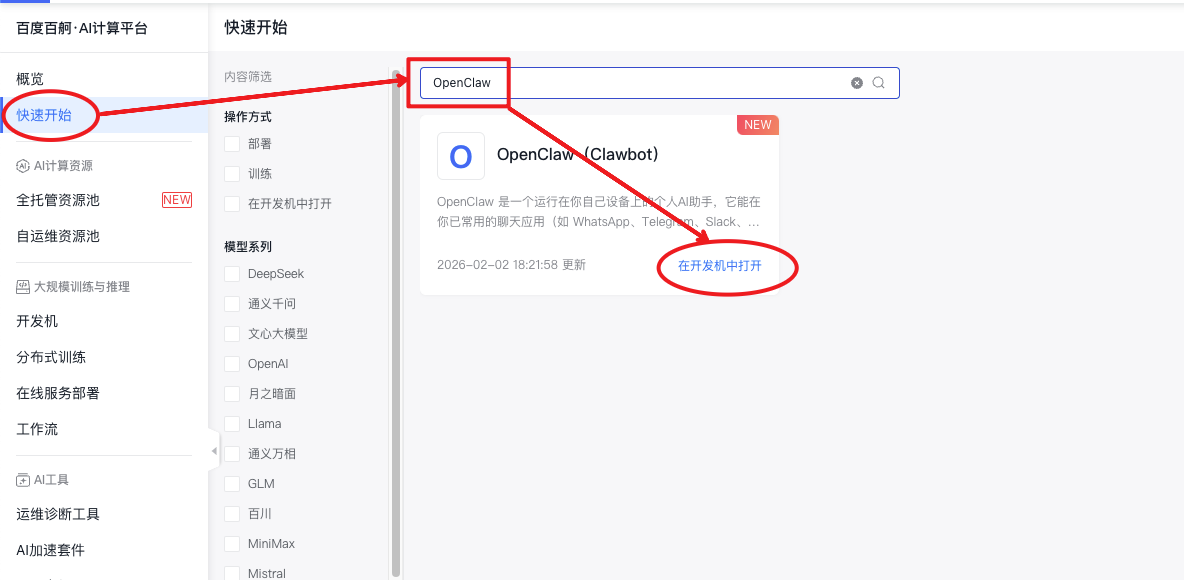Viewport: 1184px width, 580px height.
Task: Click the AI工具 section icon
Action: tap(23, 480)
